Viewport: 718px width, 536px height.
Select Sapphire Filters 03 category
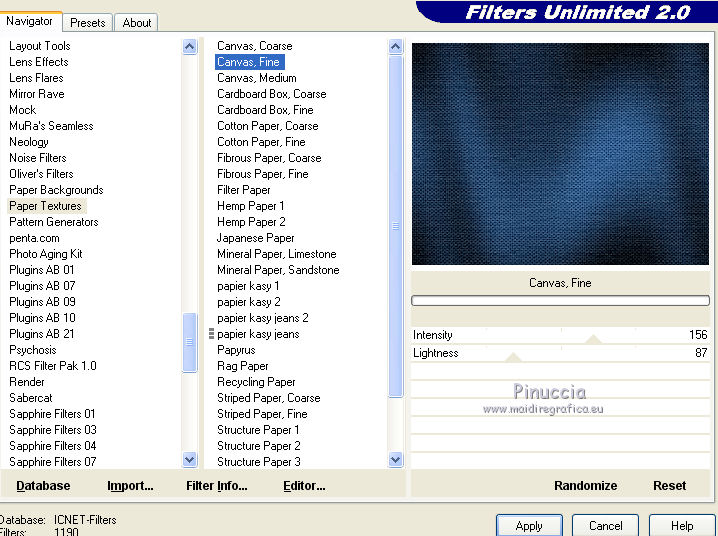tap(53, 430)
